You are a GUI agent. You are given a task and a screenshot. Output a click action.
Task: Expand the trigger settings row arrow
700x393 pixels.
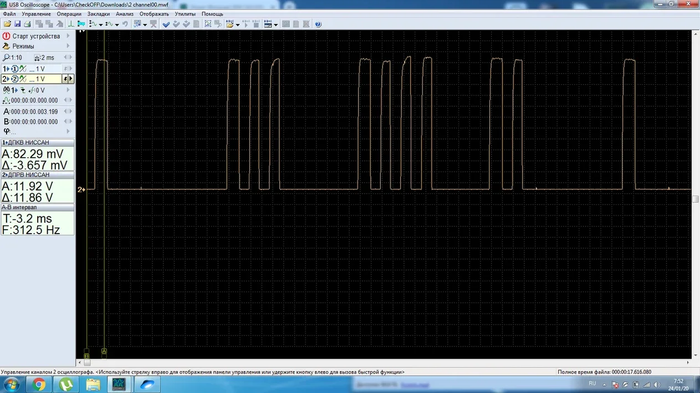click(x=68, y=90)
